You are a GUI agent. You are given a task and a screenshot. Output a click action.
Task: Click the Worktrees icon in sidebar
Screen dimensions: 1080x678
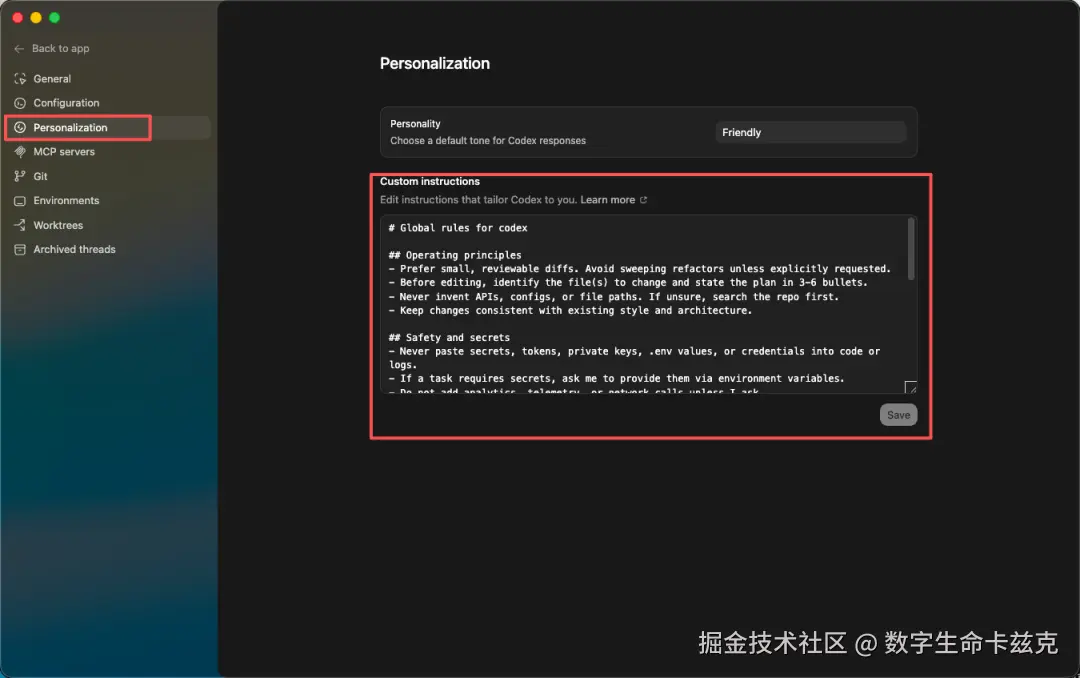[20, 225]
